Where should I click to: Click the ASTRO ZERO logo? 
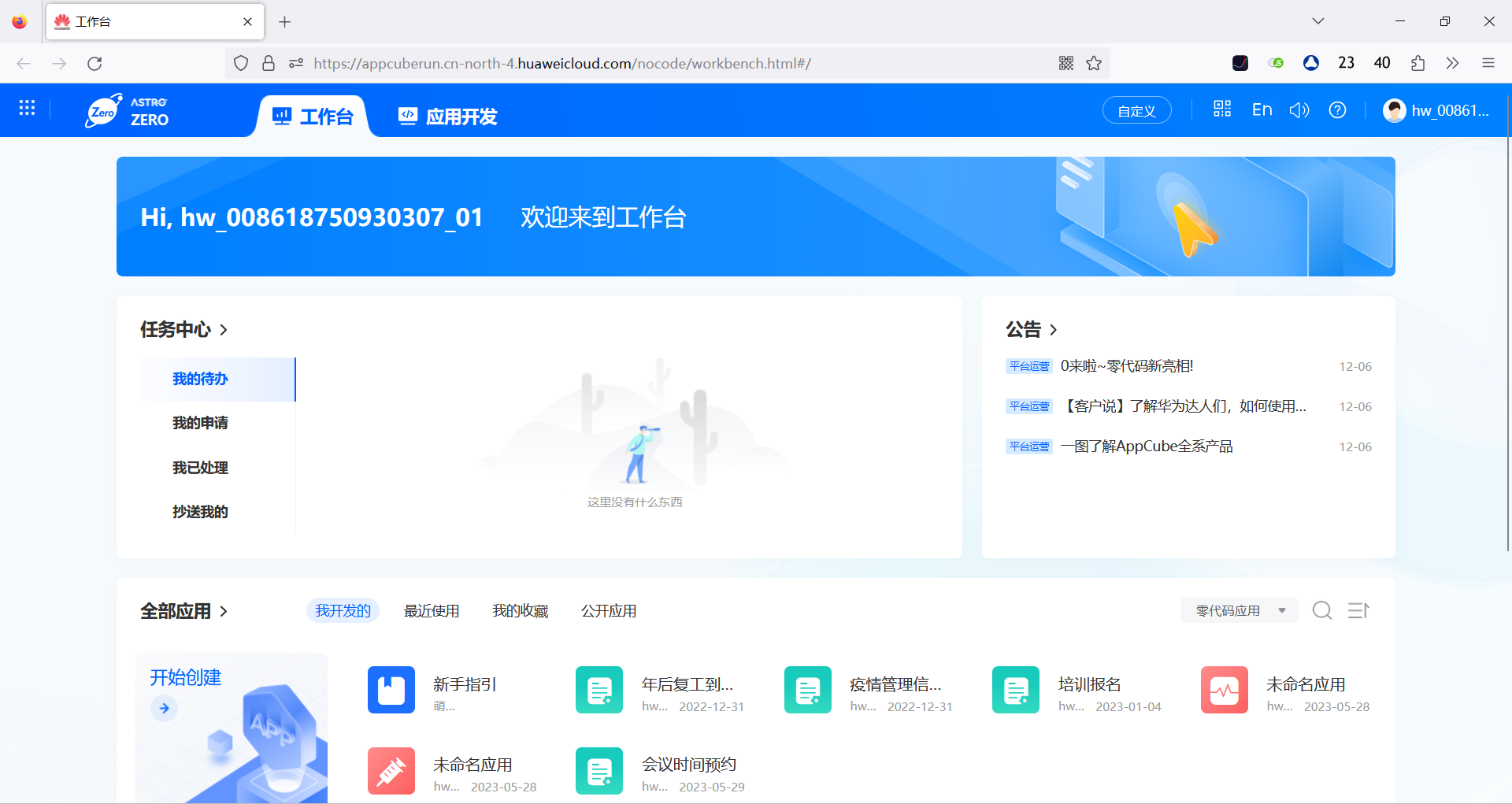pyautogui.click(x=128, y=111)
